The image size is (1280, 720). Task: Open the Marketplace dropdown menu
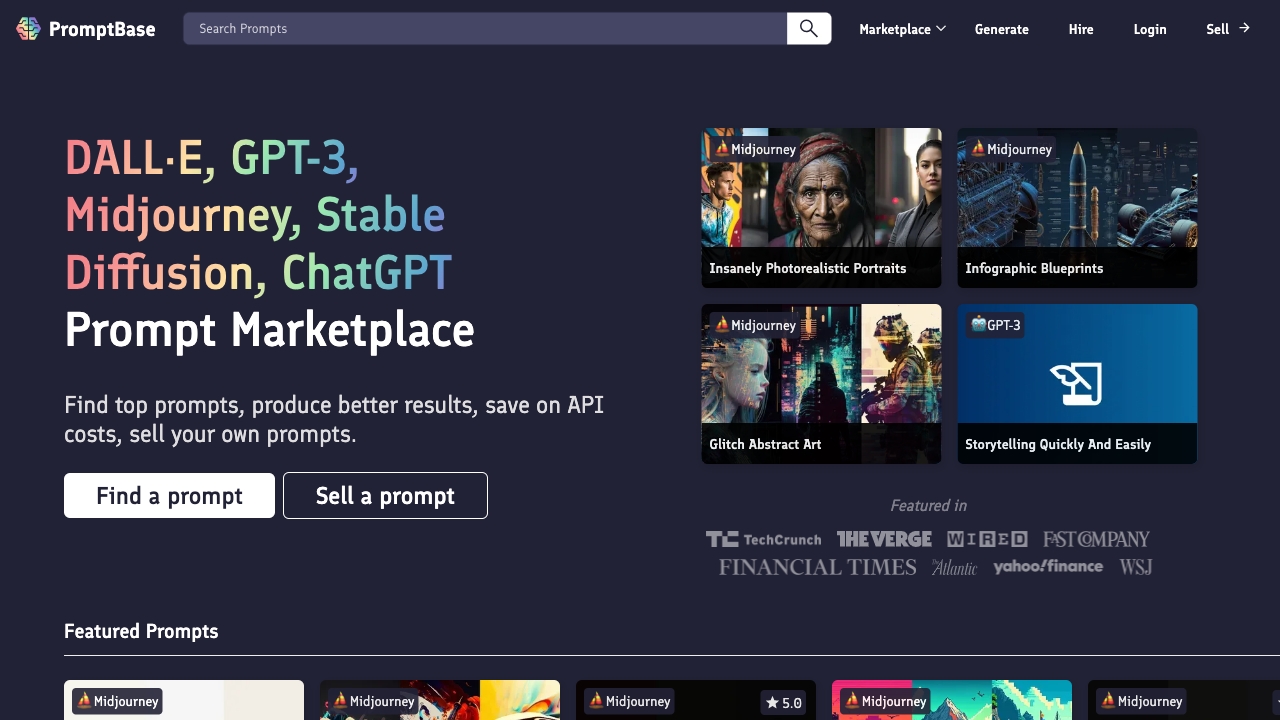(x=901, y=29)
